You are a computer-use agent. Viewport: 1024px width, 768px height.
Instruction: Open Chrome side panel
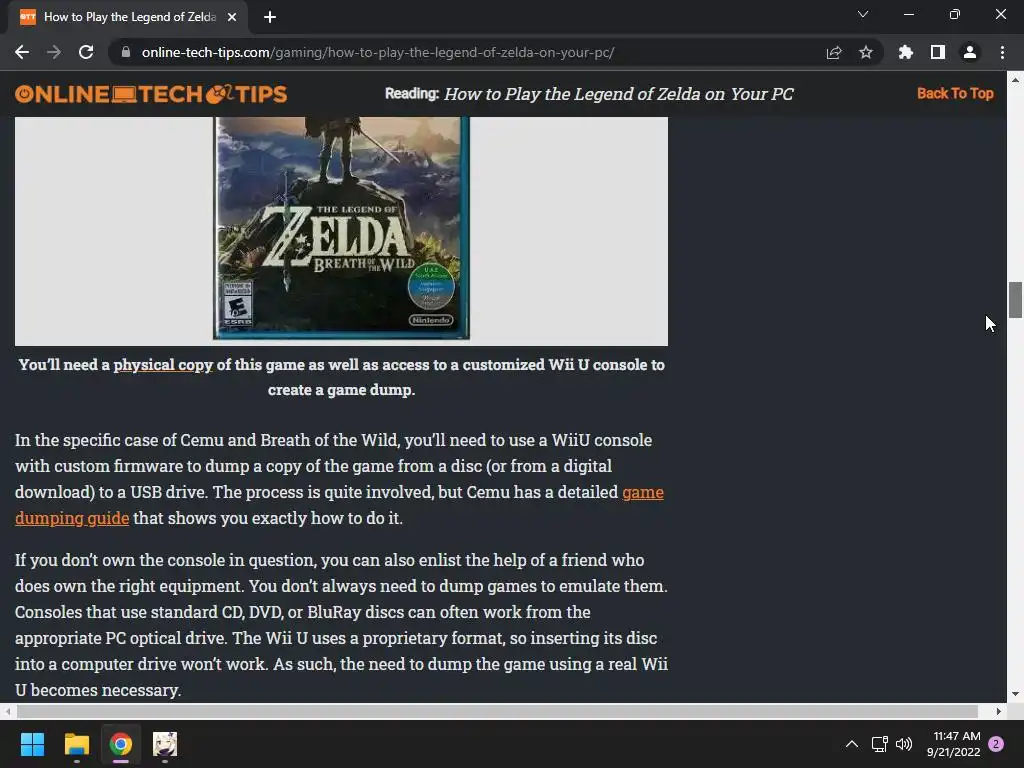click(x=938, y=52)
